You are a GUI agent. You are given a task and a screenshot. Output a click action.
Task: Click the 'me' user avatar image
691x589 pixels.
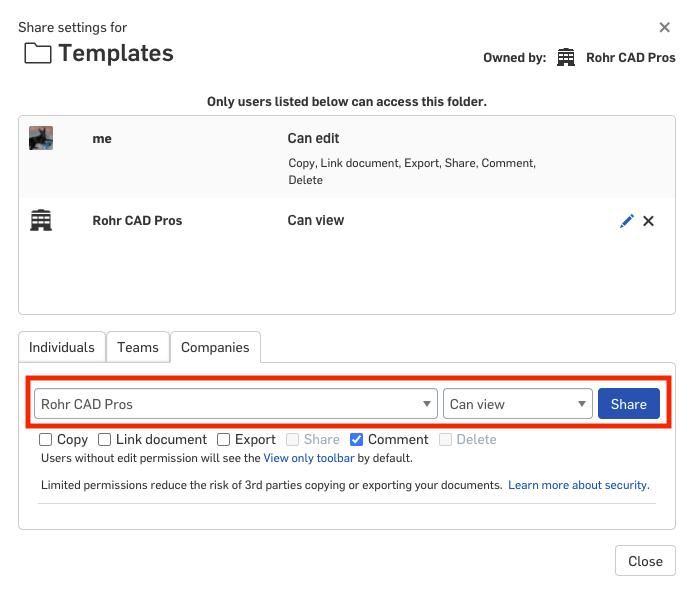pyautogui.click(x=41, y=139)
